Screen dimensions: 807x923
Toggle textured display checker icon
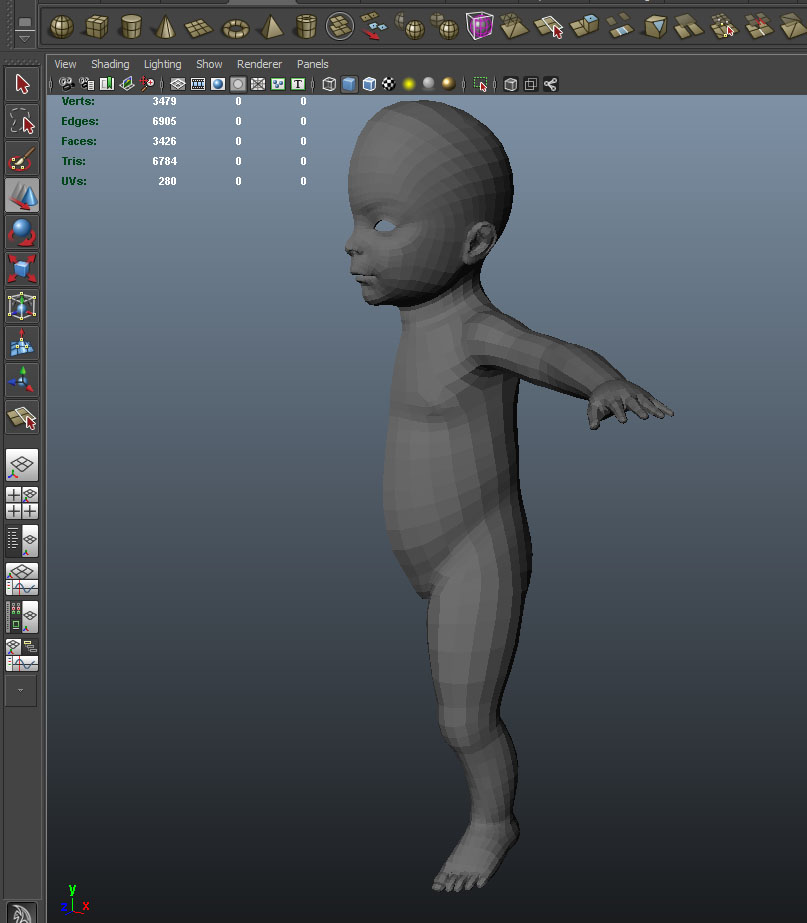click(388, 84)
